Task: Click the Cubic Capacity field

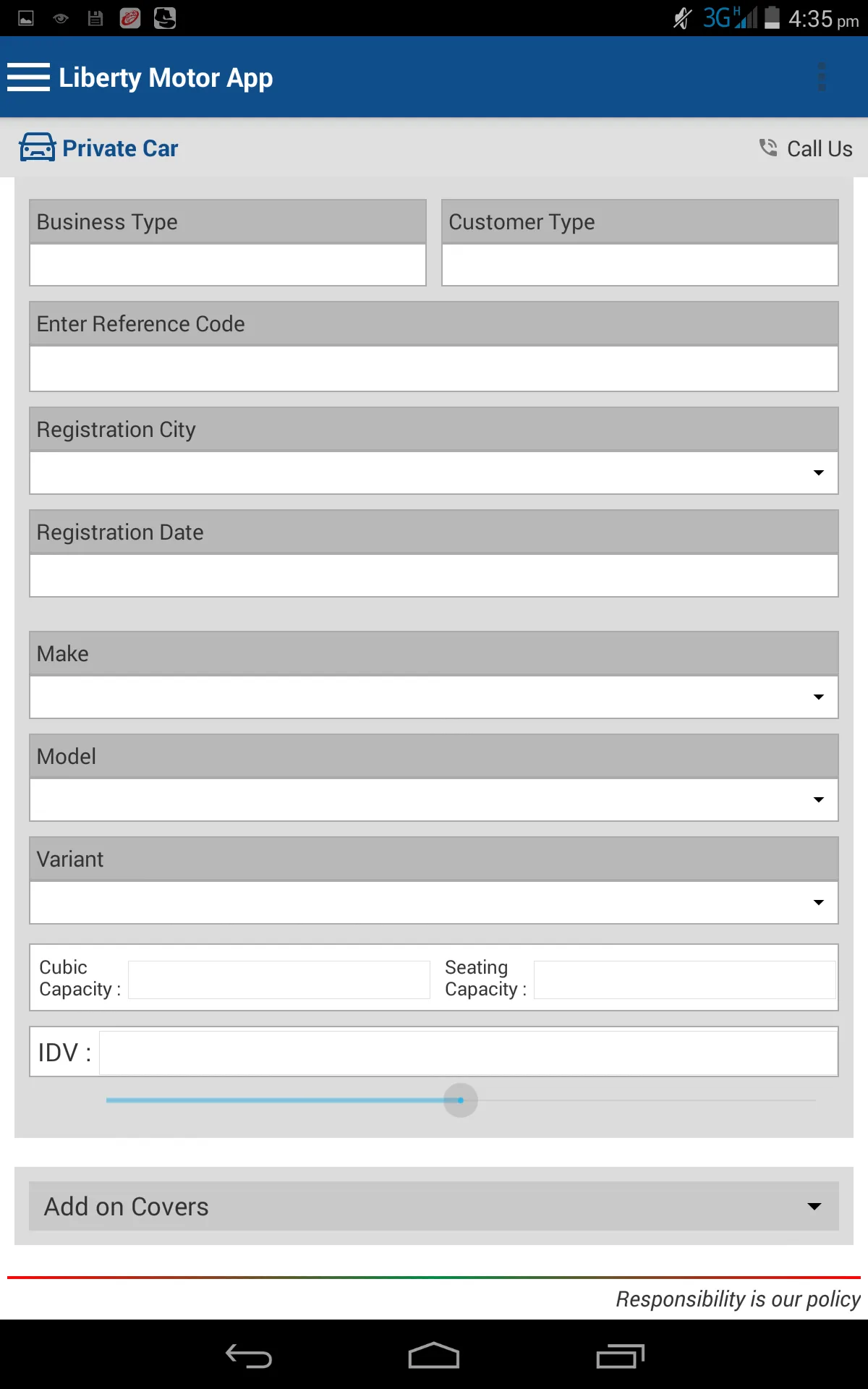Action: 279,980
